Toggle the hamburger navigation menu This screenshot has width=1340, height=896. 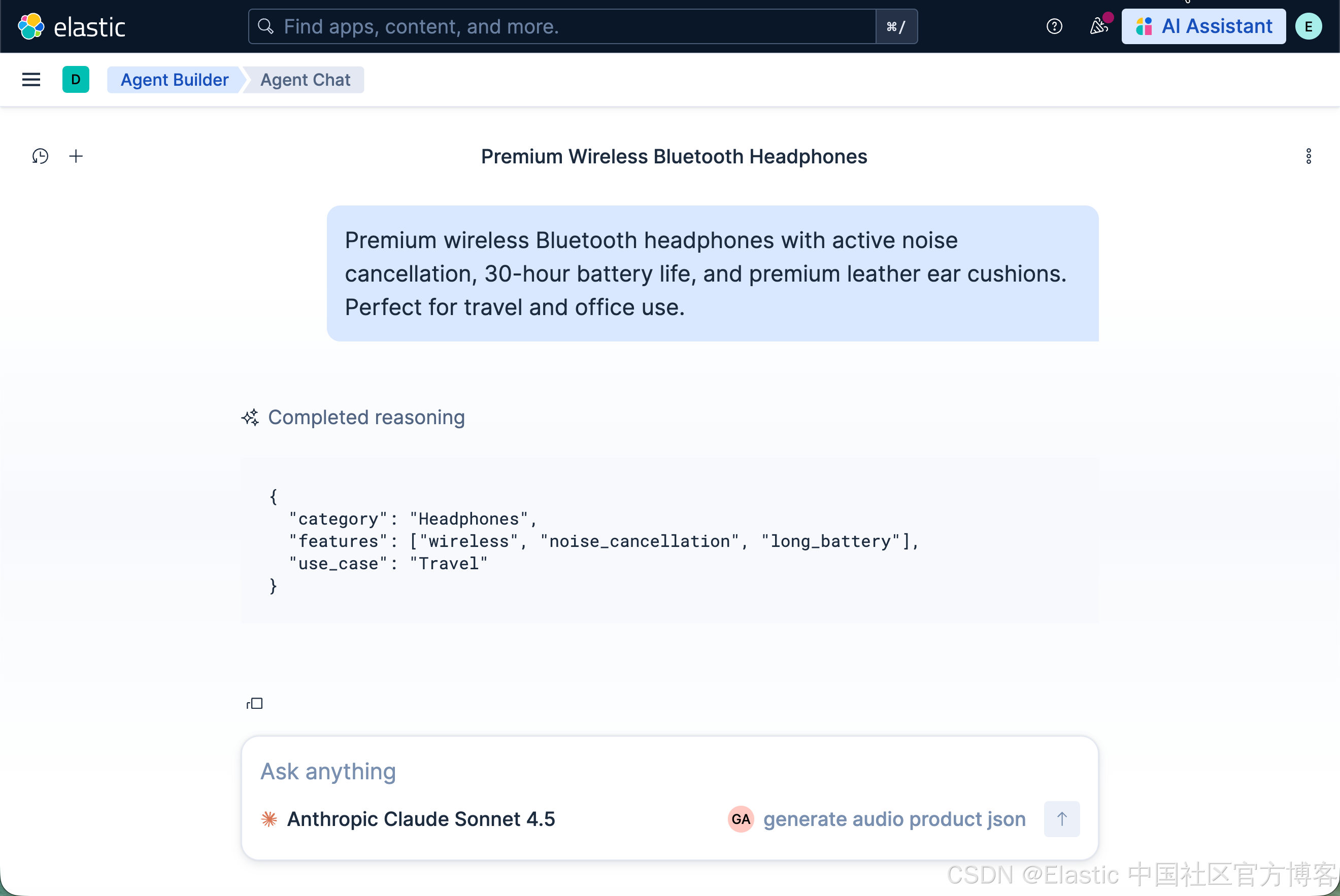click(31, 80)
